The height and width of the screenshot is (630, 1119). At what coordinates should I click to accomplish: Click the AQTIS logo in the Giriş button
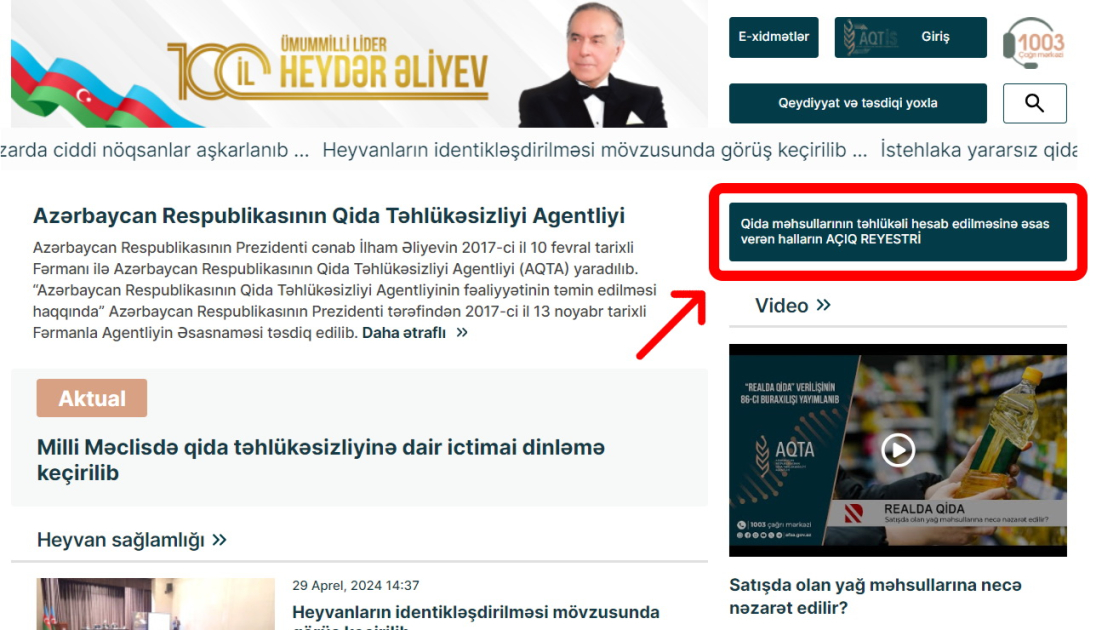870,37
